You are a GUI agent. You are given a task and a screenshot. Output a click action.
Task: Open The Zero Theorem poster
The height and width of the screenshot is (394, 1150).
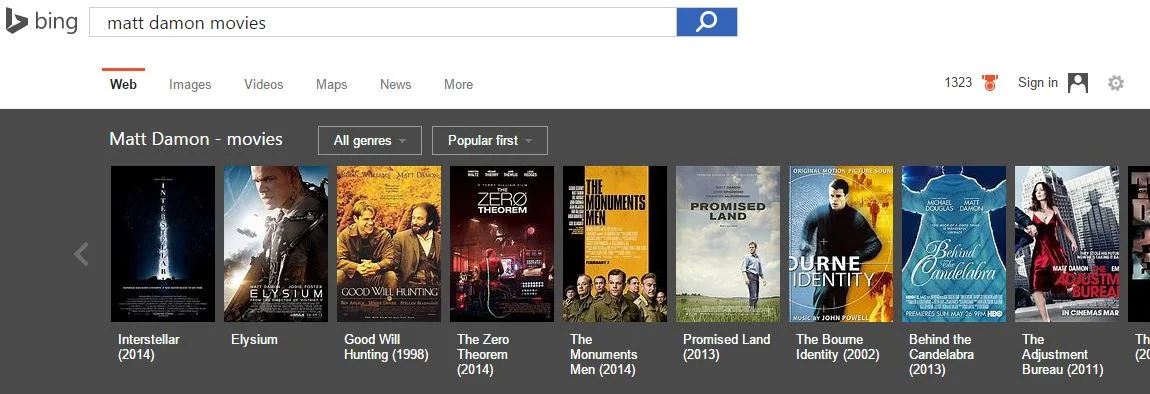point(502,244)
